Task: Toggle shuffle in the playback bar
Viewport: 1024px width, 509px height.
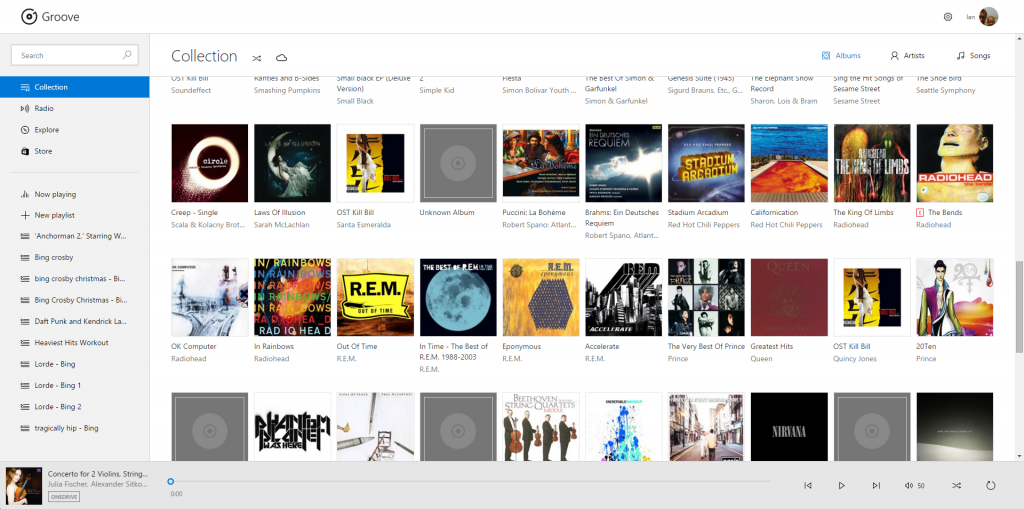Action: (x=957, y=485)
